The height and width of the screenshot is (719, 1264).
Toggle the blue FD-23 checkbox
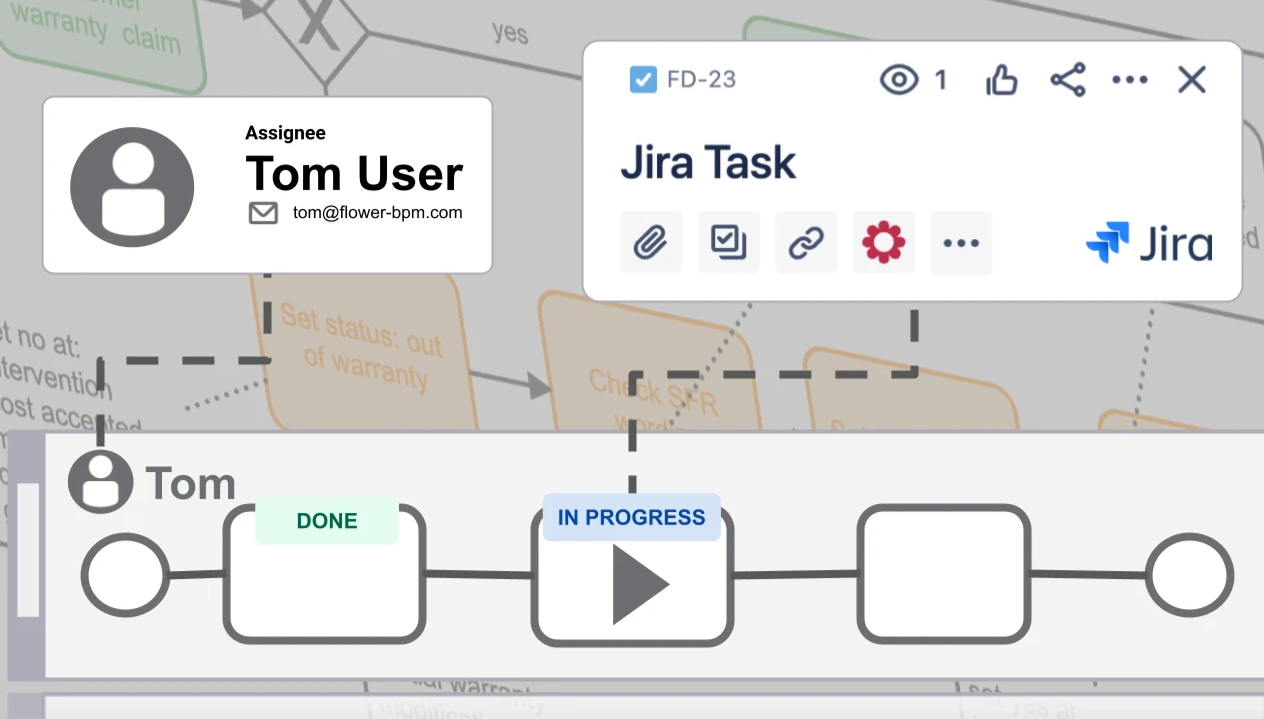[x=643, y=80]
